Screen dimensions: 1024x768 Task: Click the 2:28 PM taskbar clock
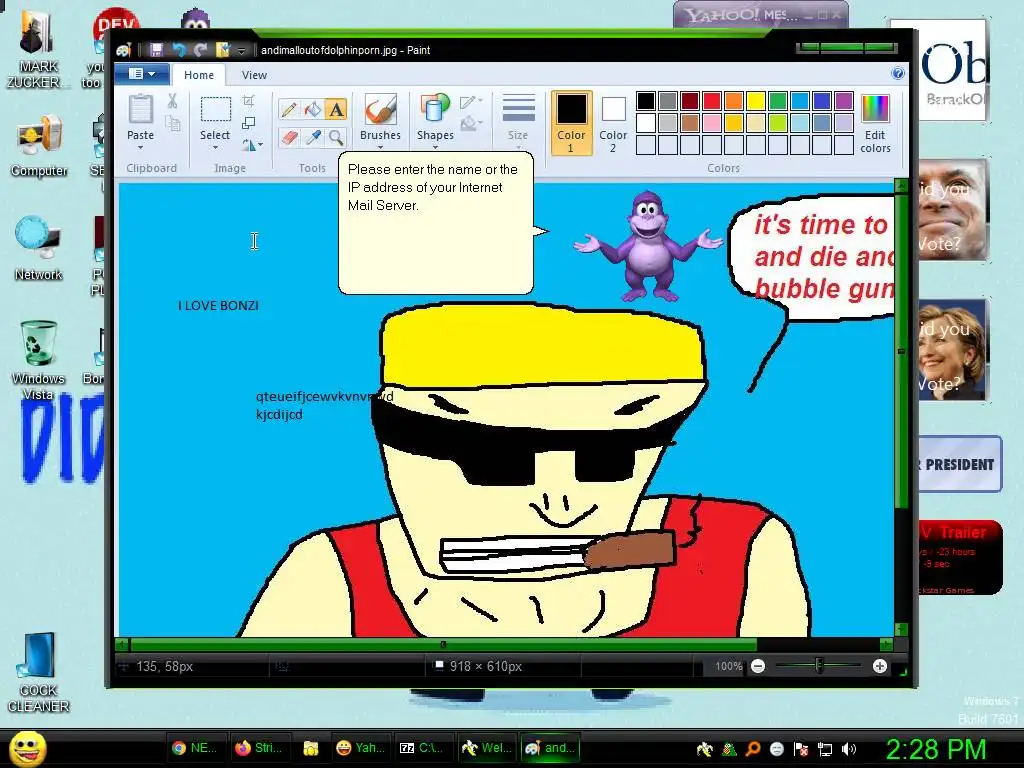935,750
